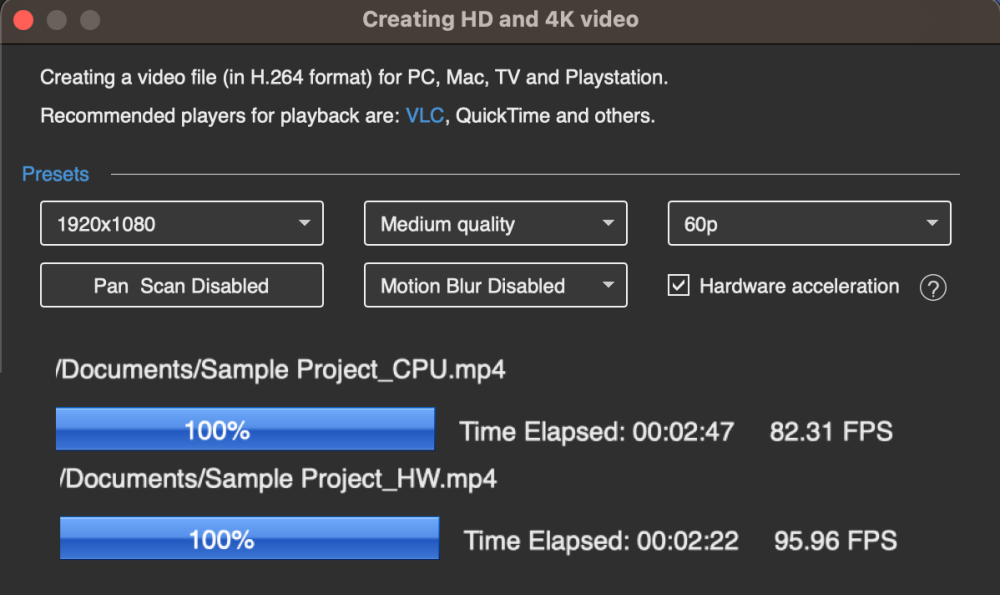
Task: Click the 60p dropdown arrow
Action: pyautogui.click(x=932, y=224)
